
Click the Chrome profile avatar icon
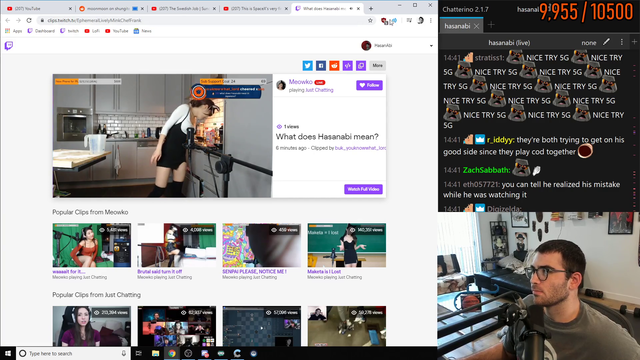(x=420, y=20)
